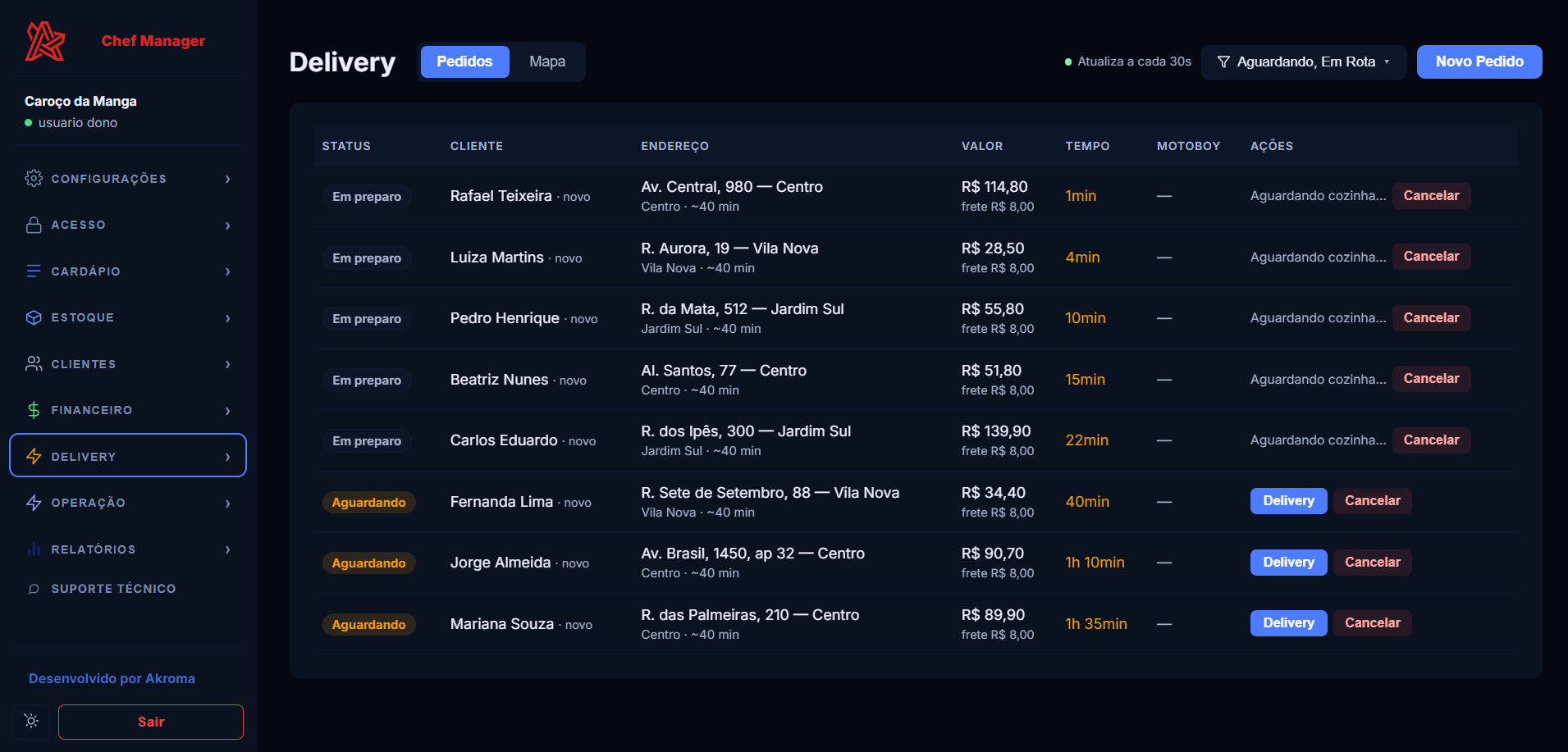Switch to the Mapa tab

click(x=547, y=62)
